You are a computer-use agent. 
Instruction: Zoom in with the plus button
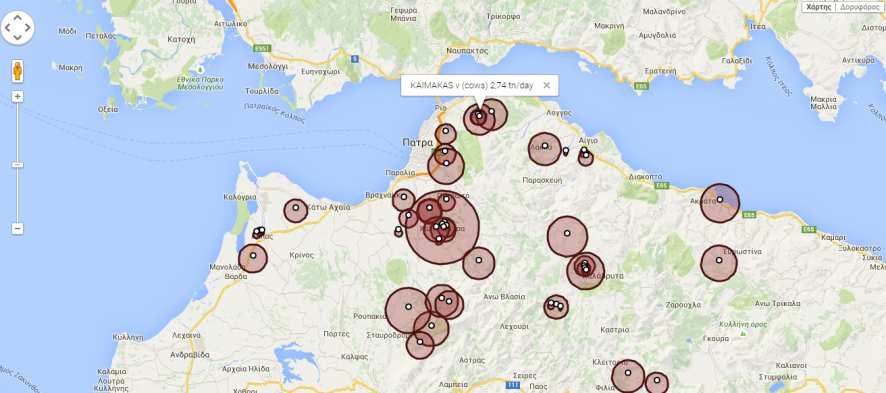pyautogui.click(x=18, y=97)
